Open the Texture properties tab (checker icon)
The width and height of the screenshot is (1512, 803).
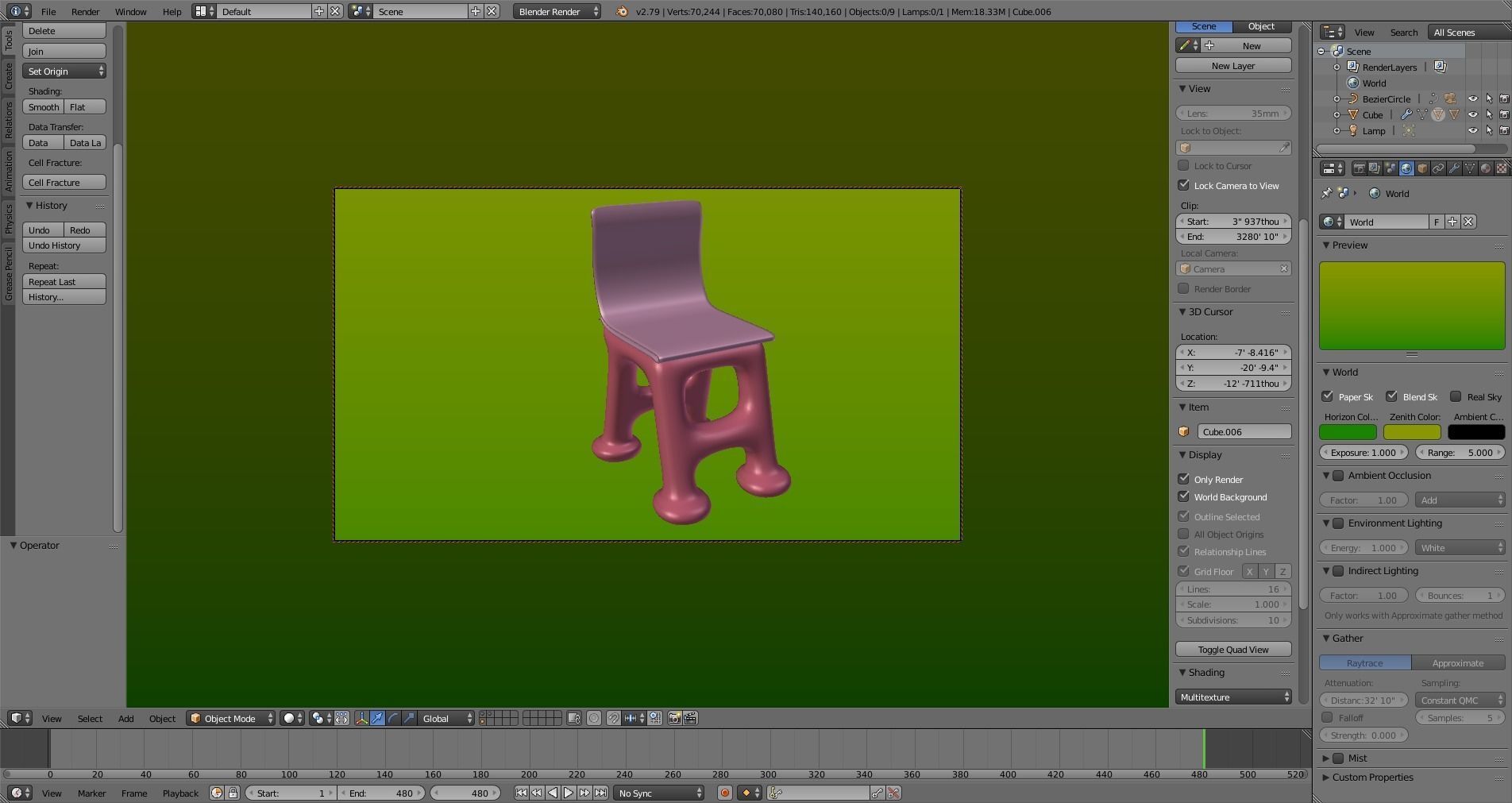(1502, 168)
